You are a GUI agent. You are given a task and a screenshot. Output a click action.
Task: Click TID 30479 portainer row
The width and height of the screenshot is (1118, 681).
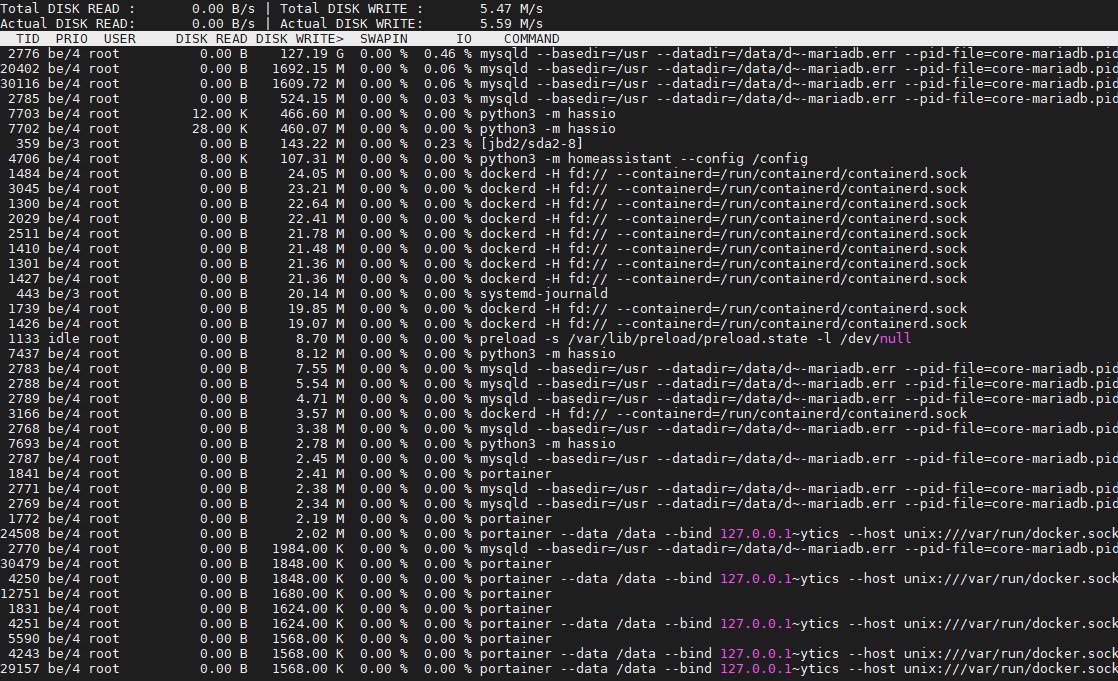(559, 563)
